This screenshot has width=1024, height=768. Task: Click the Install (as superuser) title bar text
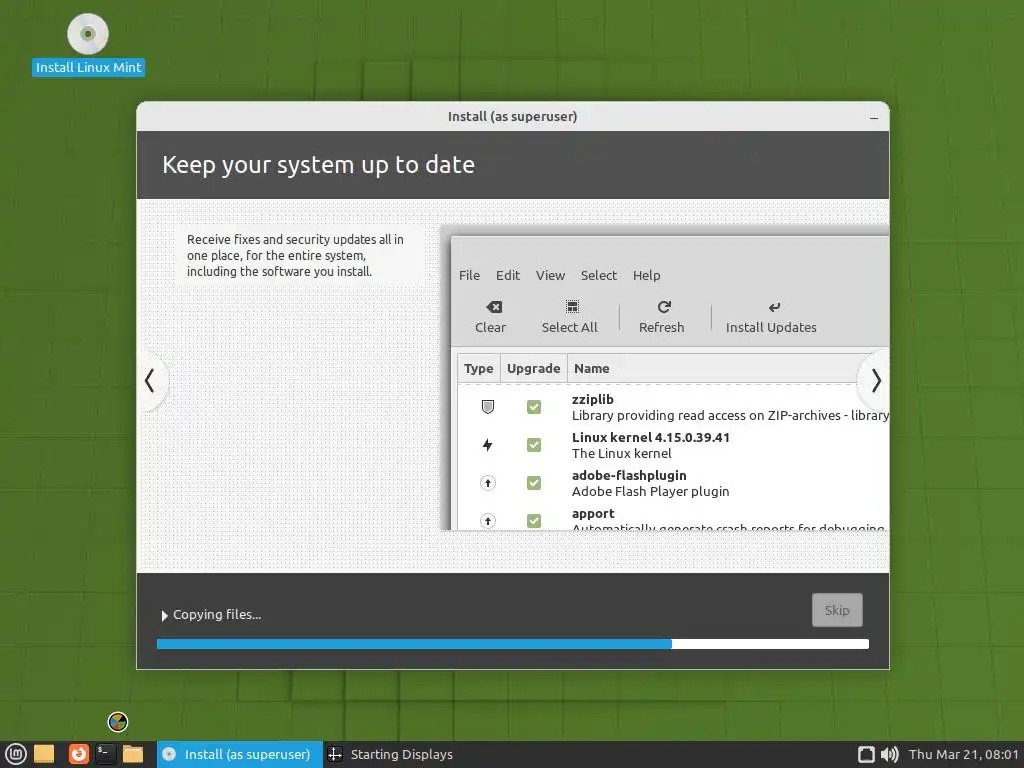coord(513,116)
